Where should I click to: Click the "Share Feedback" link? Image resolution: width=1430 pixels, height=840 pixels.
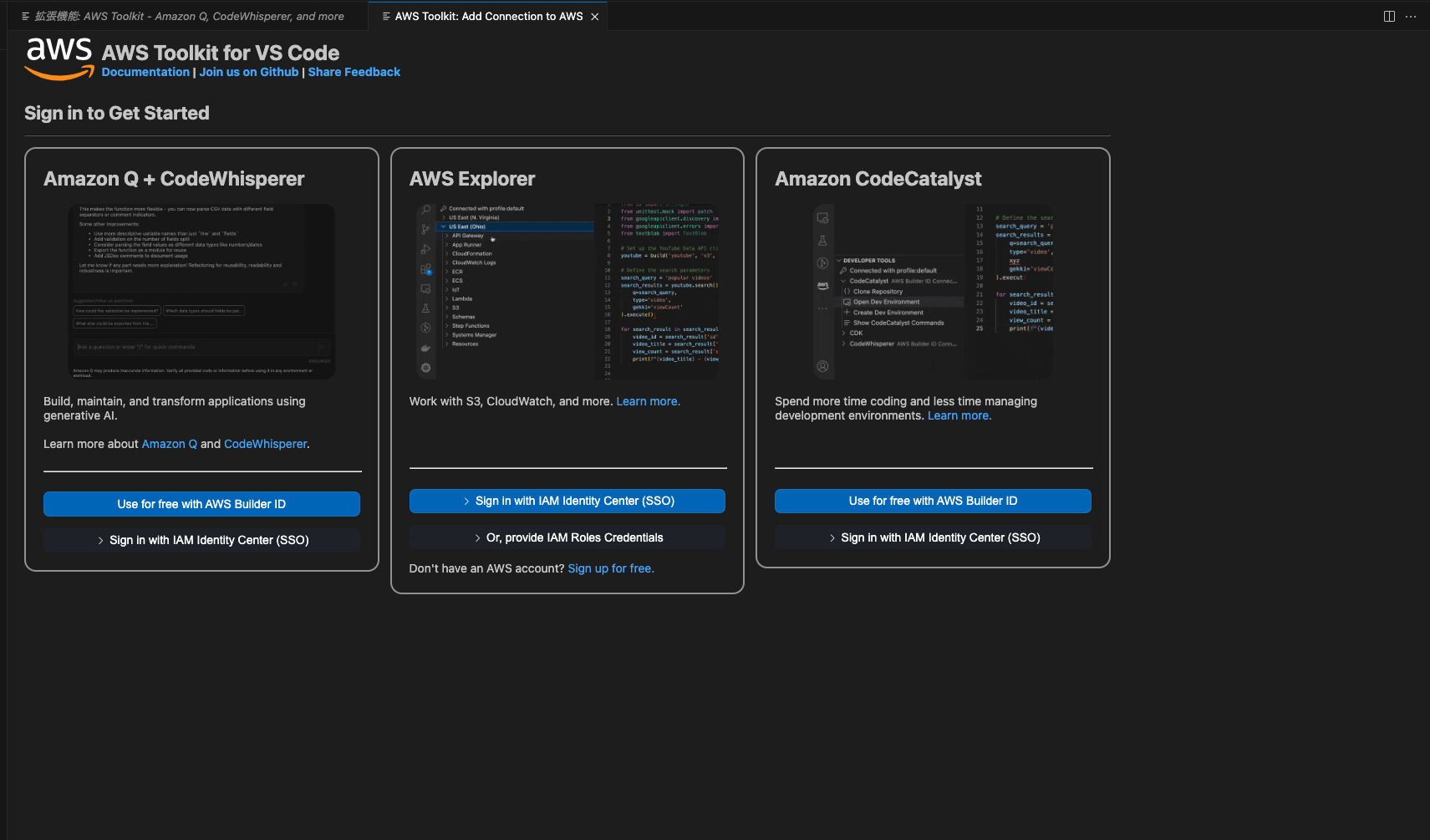[x=354, y=72]
